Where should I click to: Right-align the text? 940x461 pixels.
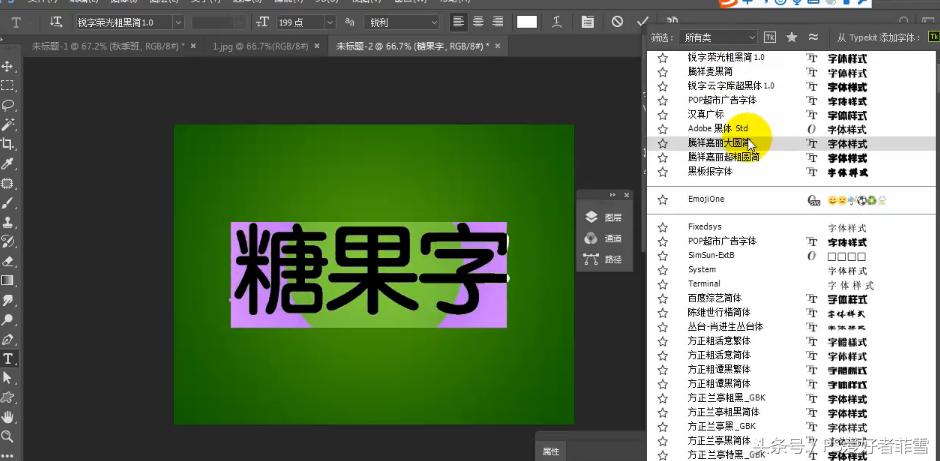tap(497, 22)
